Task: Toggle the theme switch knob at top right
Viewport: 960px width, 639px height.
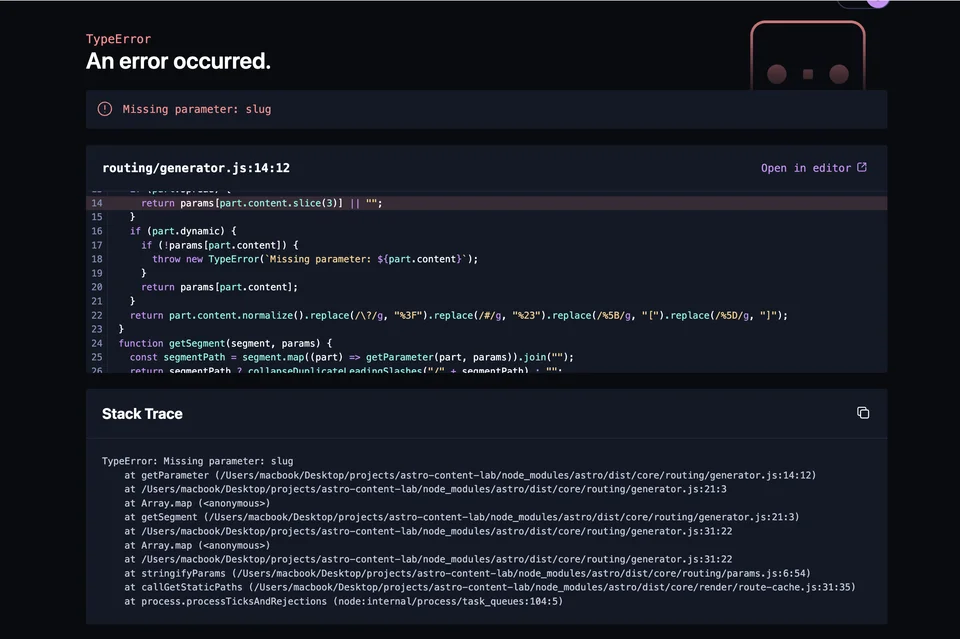Action: pyautogui.click(x=877, y=3)
